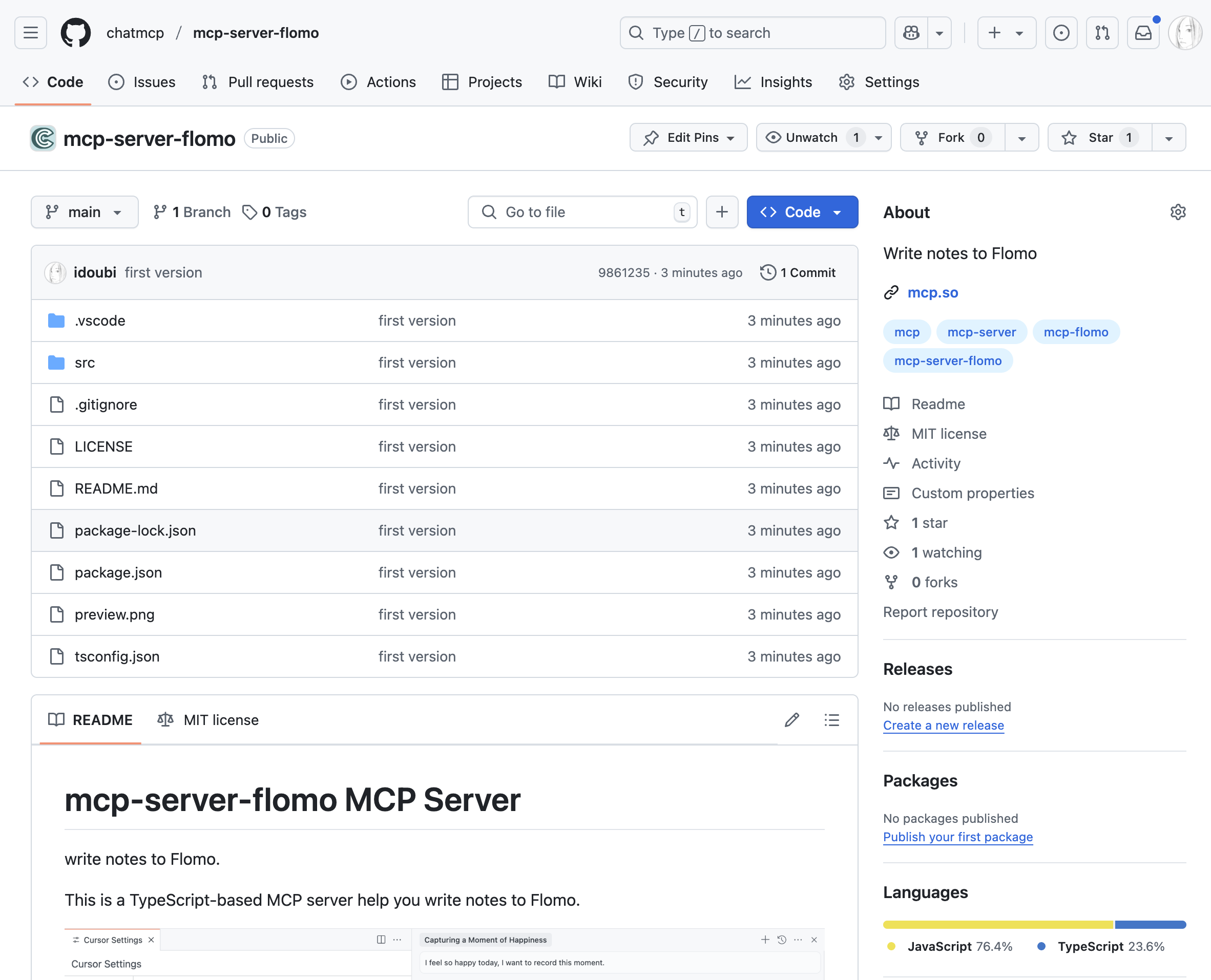
Task: Click the yellow JavaScript language bar
Action: 997,925
